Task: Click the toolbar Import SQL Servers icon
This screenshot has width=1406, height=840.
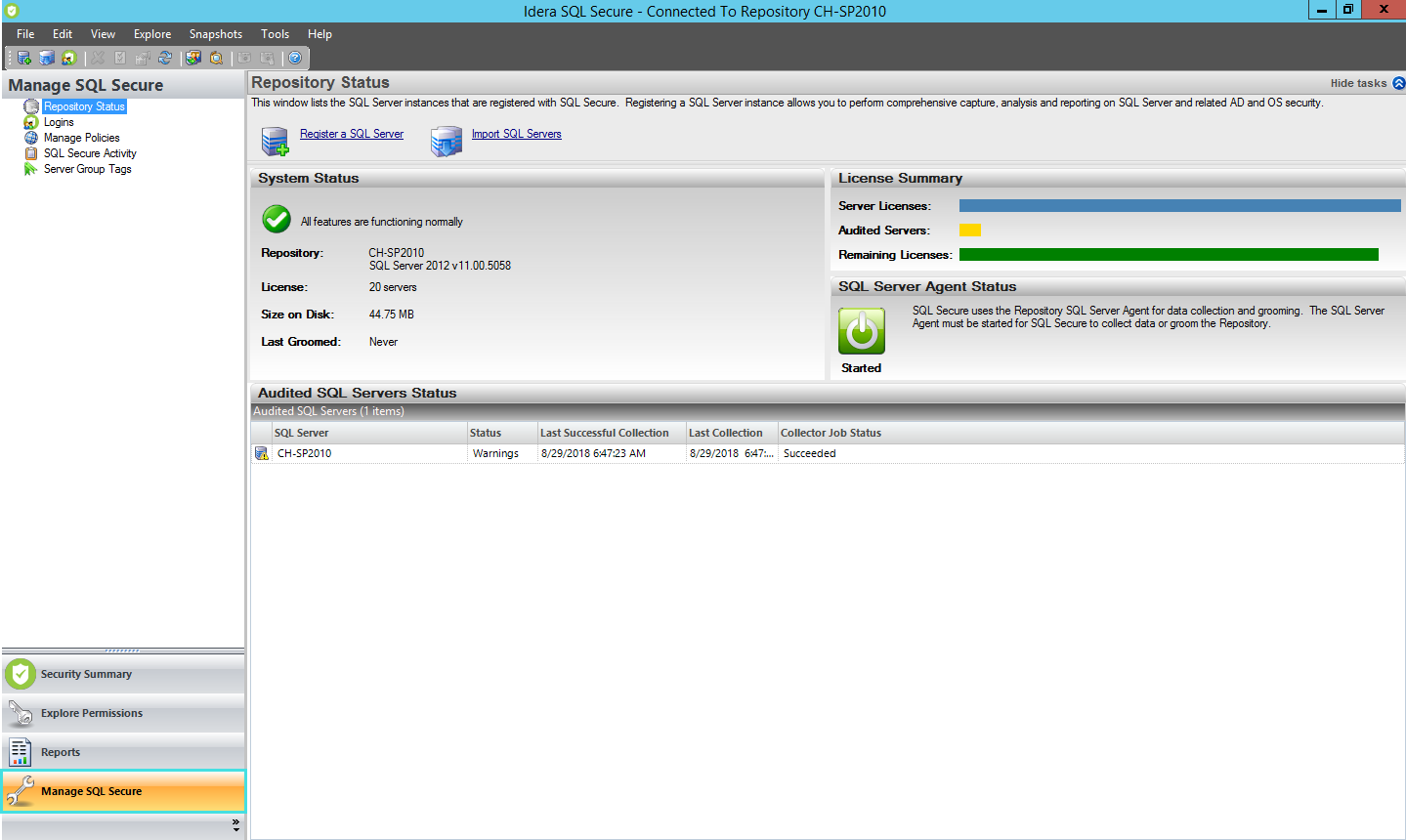Action: click(x=47, y=58)
